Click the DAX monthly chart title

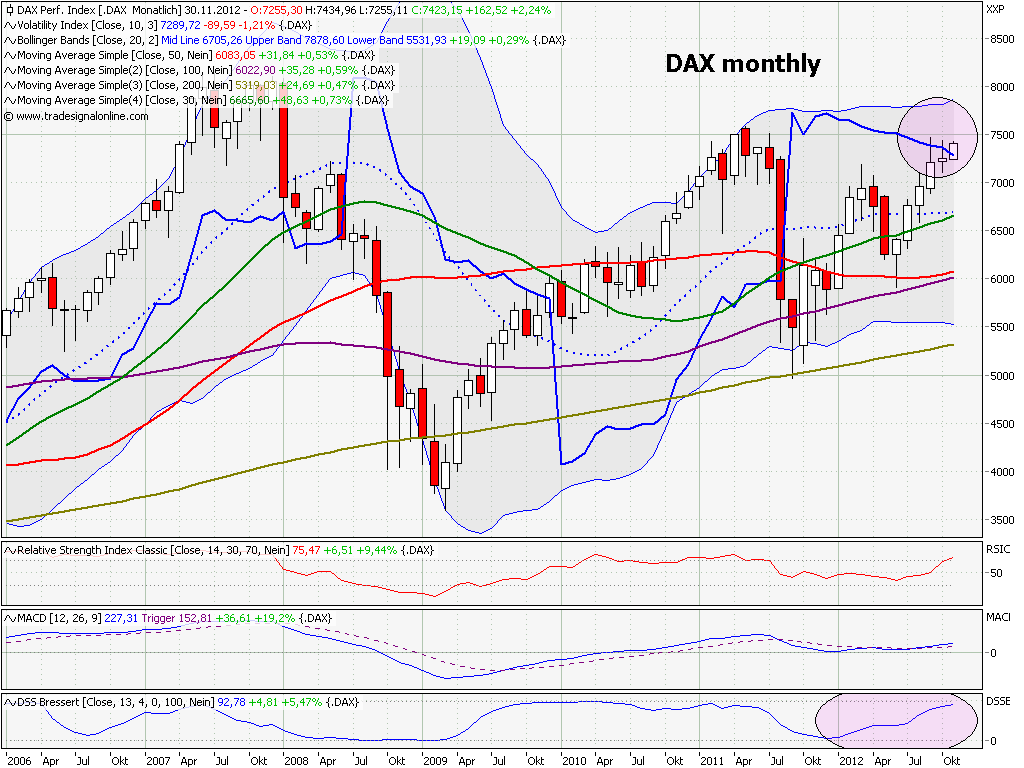pos(742,64)
